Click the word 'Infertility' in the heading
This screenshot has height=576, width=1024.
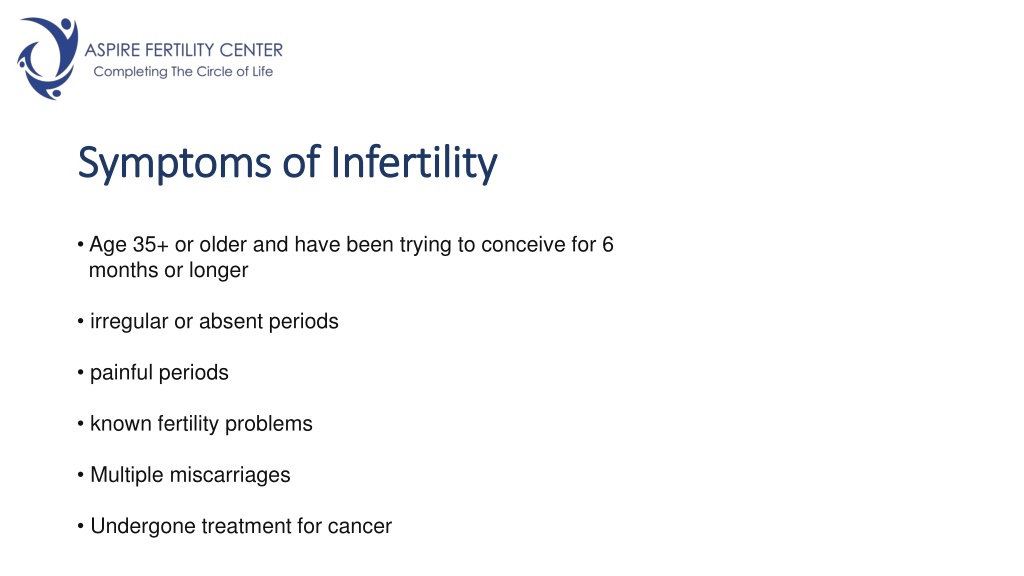pos(414,163)
